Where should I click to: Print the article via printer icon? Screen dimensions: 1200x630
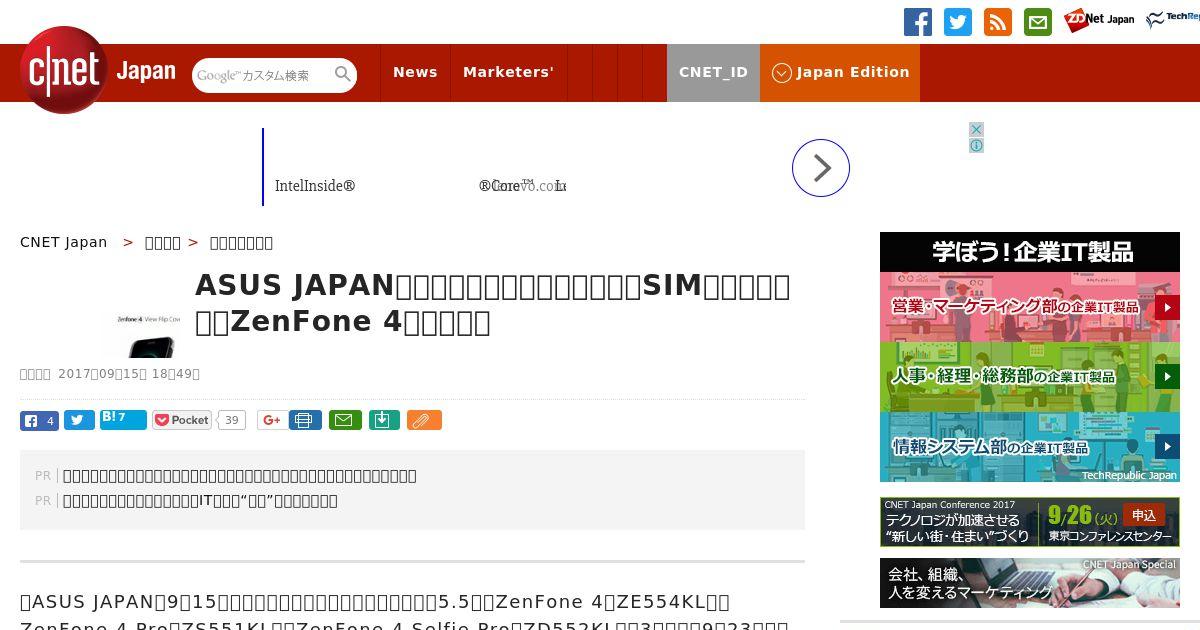tap(305, 420)
